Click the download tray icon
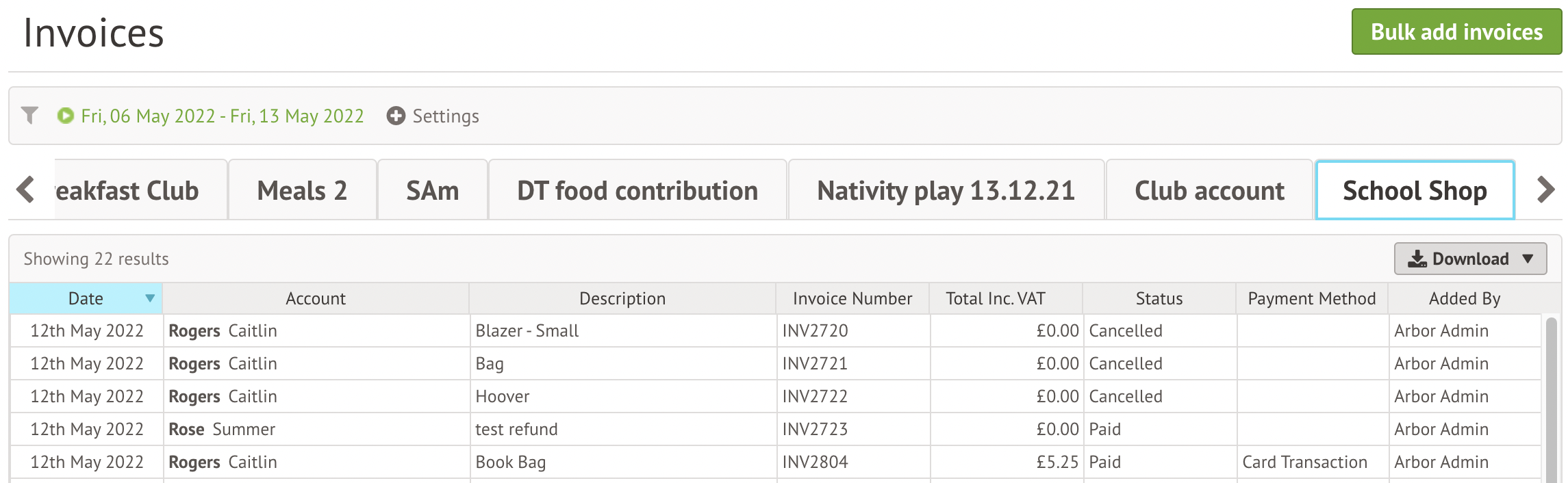The image size is (1568, 483). tap(1417, 259)
